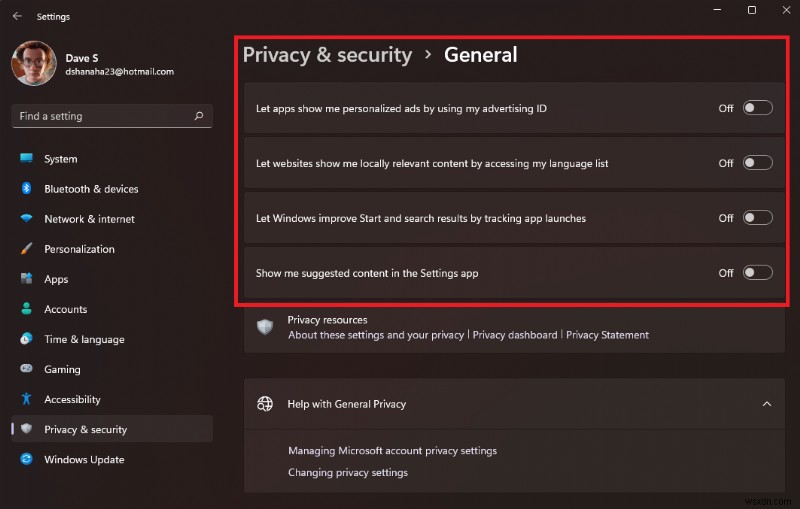The image size is (800, 509).
Task: Click the Accounts person icon
Action: [x=27, y=309]
